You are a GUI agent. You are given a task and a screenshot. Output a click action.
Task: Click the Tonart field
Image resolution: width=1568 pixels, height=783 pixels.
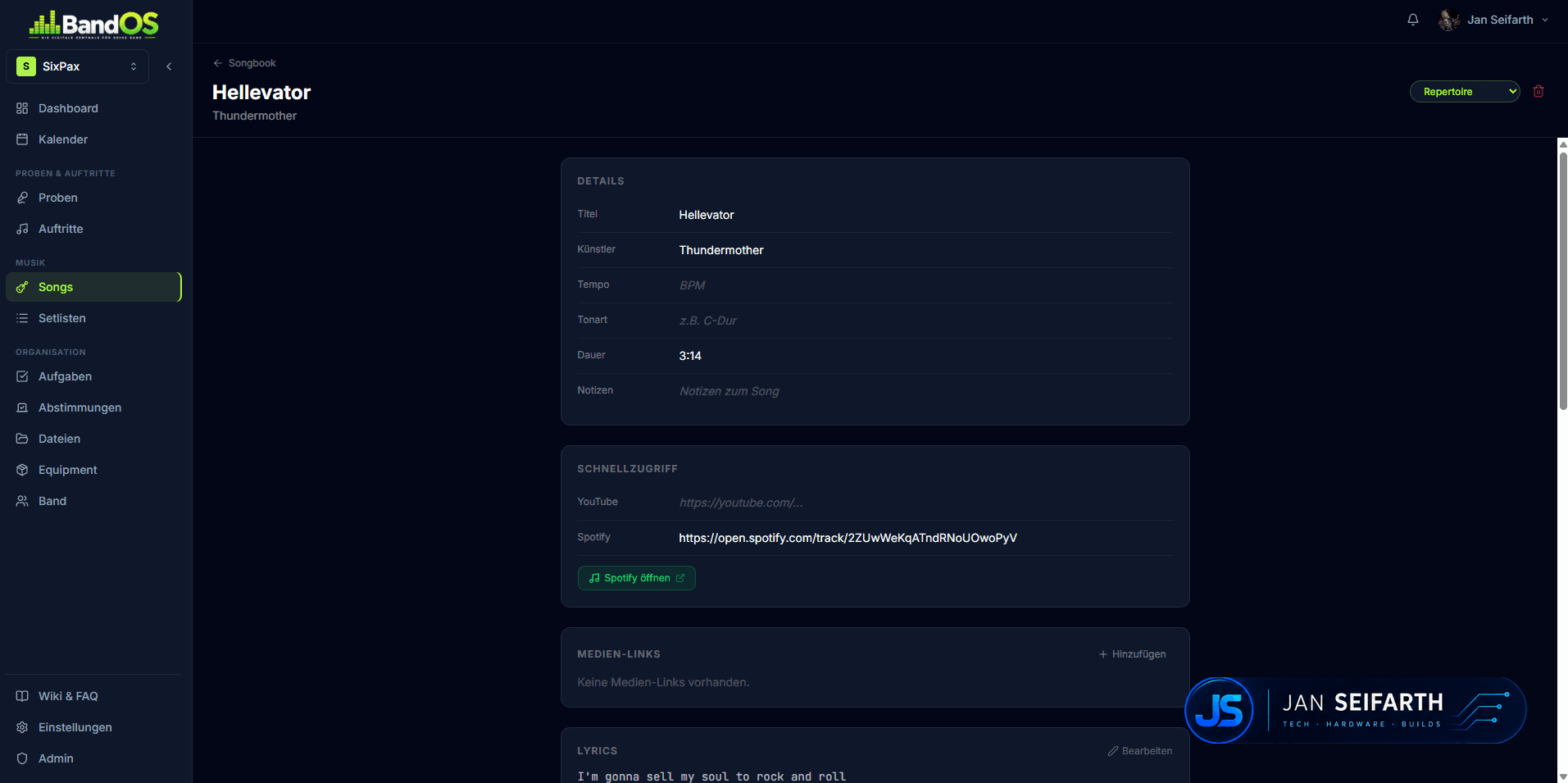pyautogui.click(x=925, y=321)
